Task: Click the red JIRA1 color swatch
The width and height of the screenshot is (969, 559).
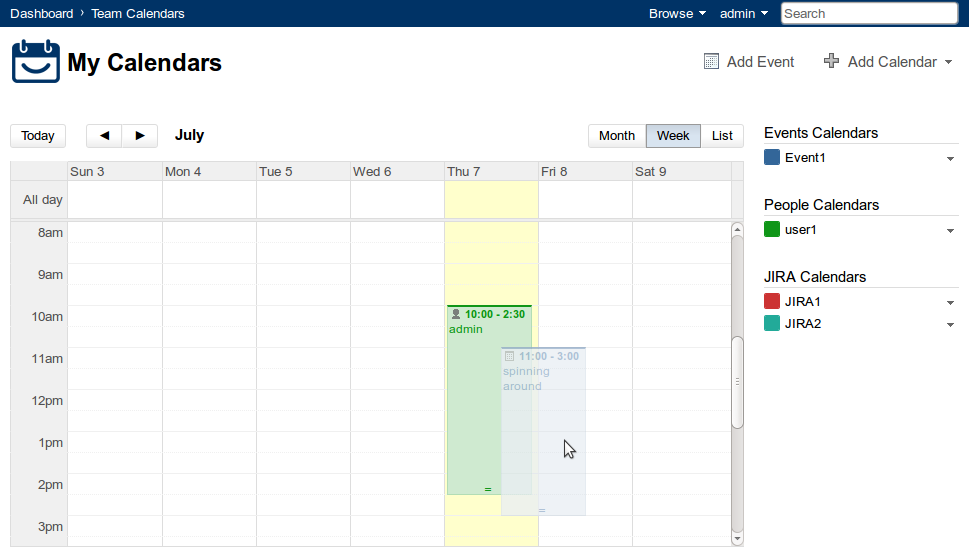Action: tap(772, 301)
